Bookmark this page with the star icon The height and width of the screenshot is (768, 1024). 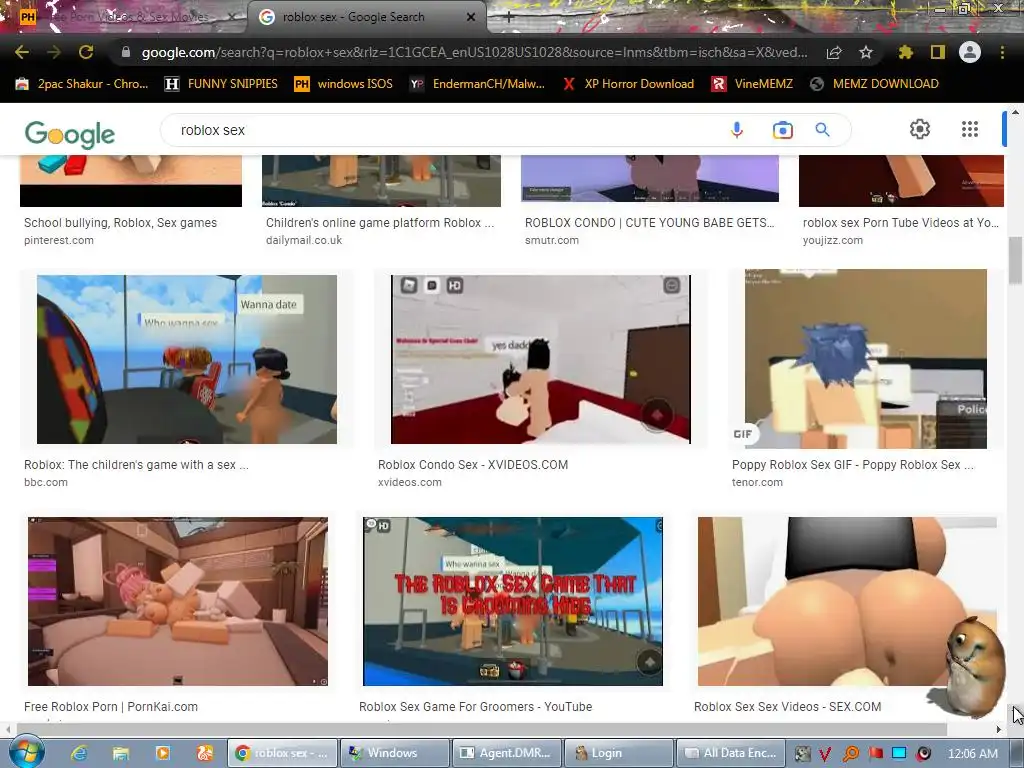point(866,52)
